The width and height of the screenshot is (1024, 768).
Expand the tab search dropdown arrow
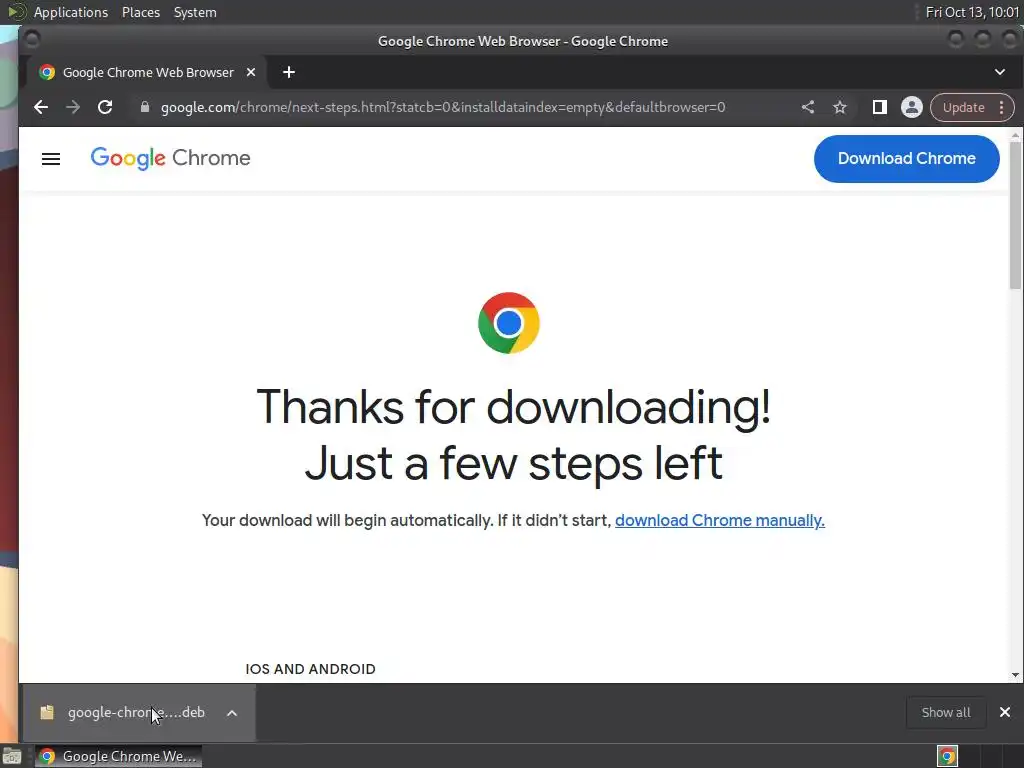(x=1000, y=72)
